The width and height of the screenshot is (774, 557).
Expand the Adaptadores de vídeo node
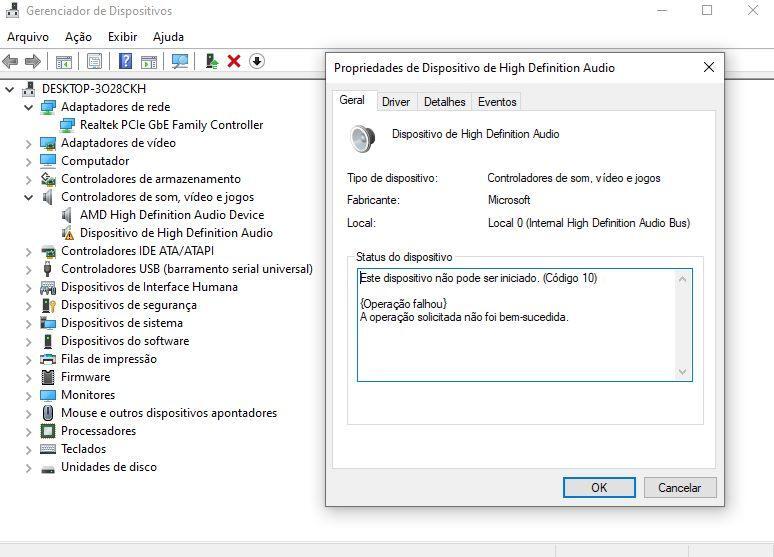click(29, 144)
